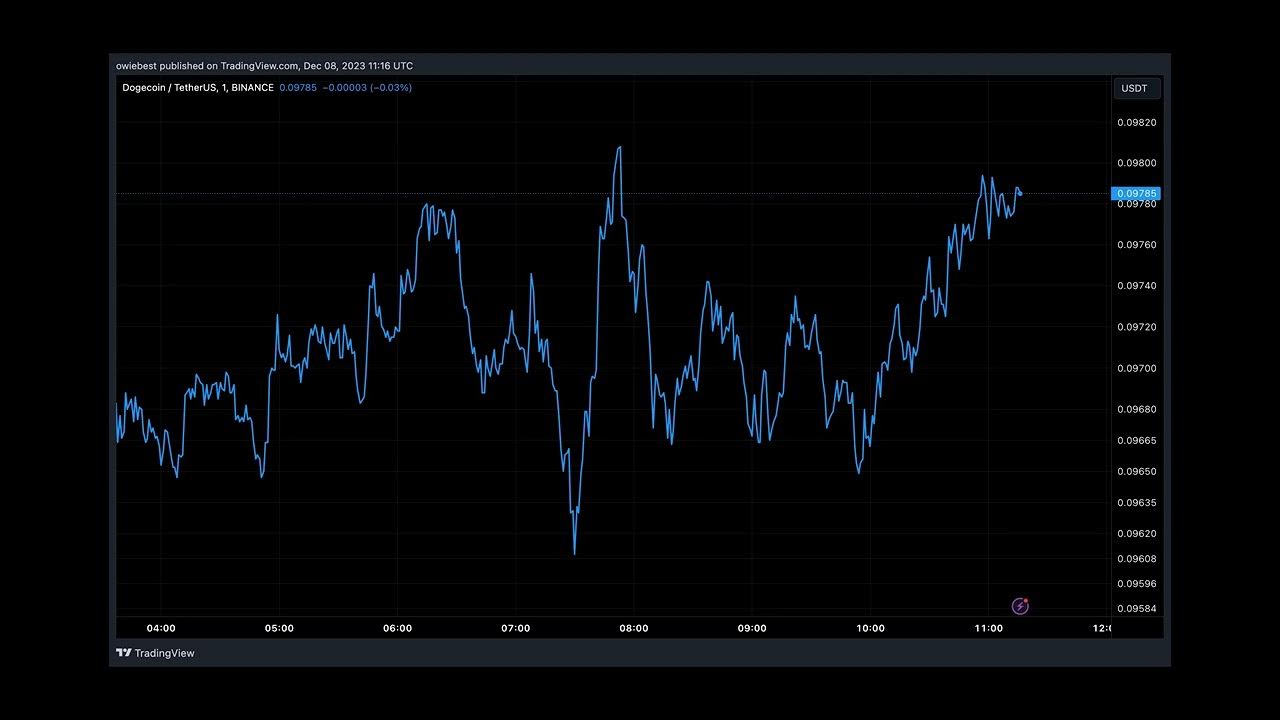Open the owiebest published on TradingView.com link
This screenshot has height=720, width=1280.
264,66
